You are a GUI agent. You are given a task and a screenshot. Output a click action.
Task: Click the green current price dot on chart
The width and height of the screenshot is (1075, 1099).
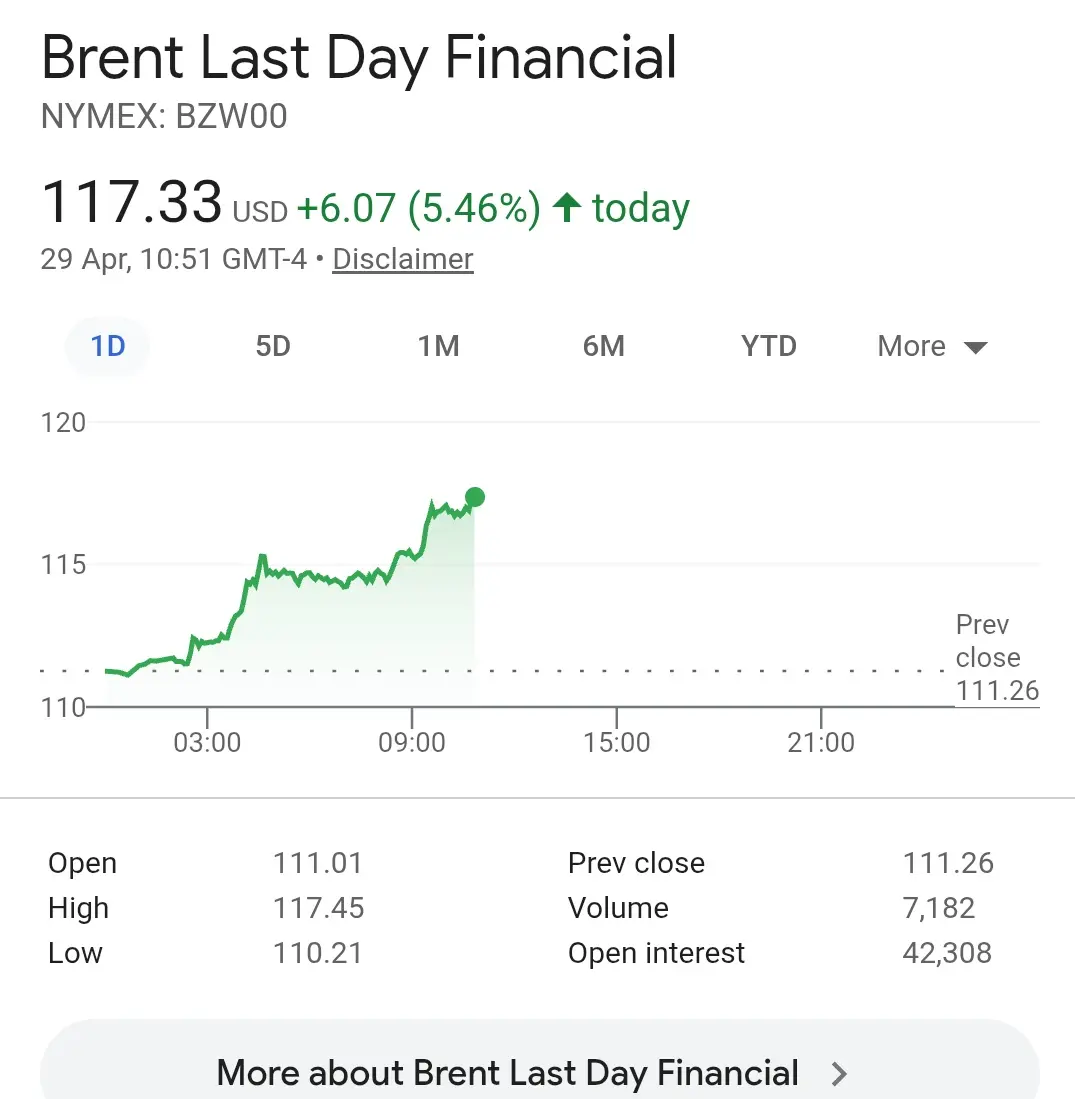click(x=475, y=497)
